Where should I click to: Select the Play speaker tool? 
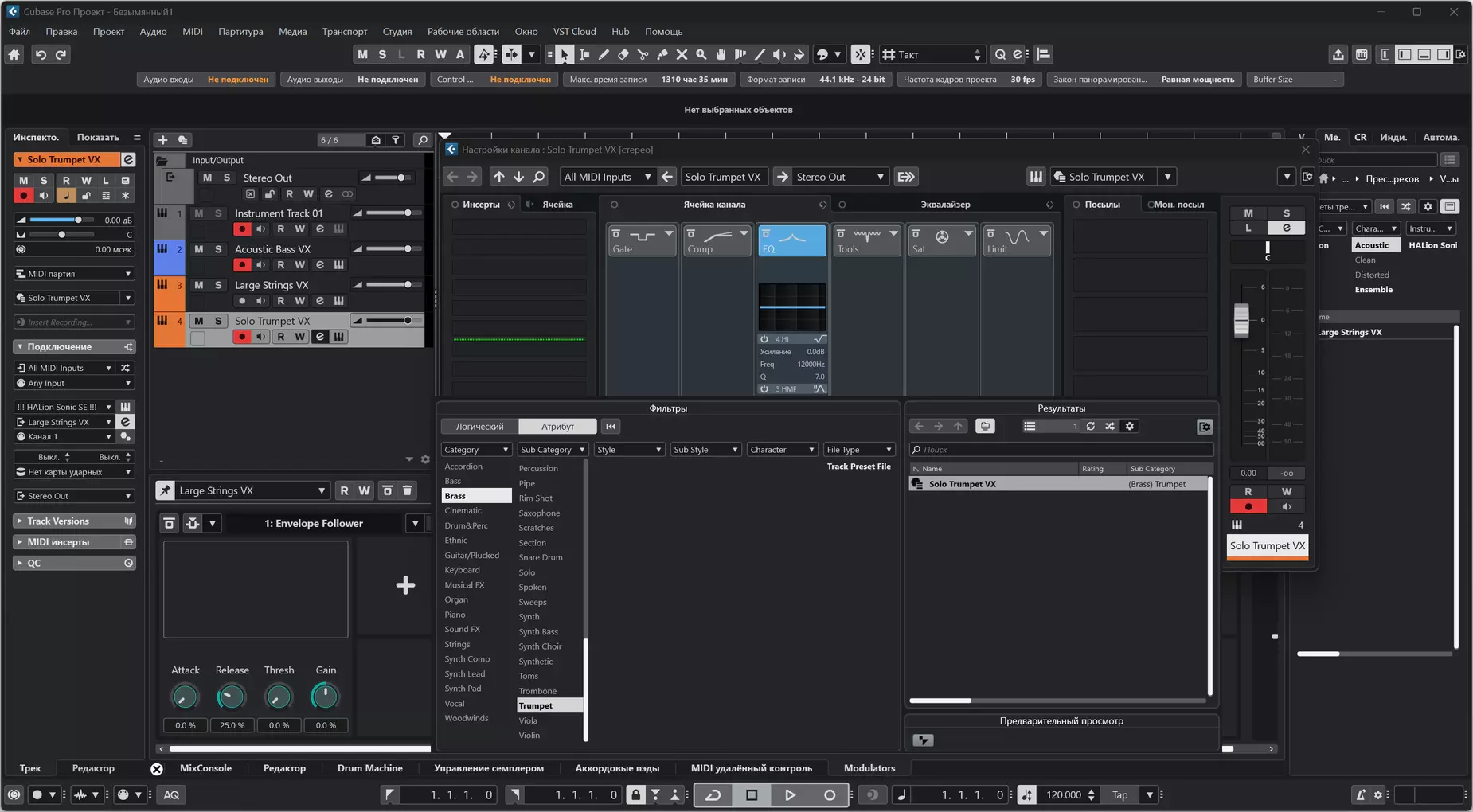pyautogui.click(x=779, y=54)
